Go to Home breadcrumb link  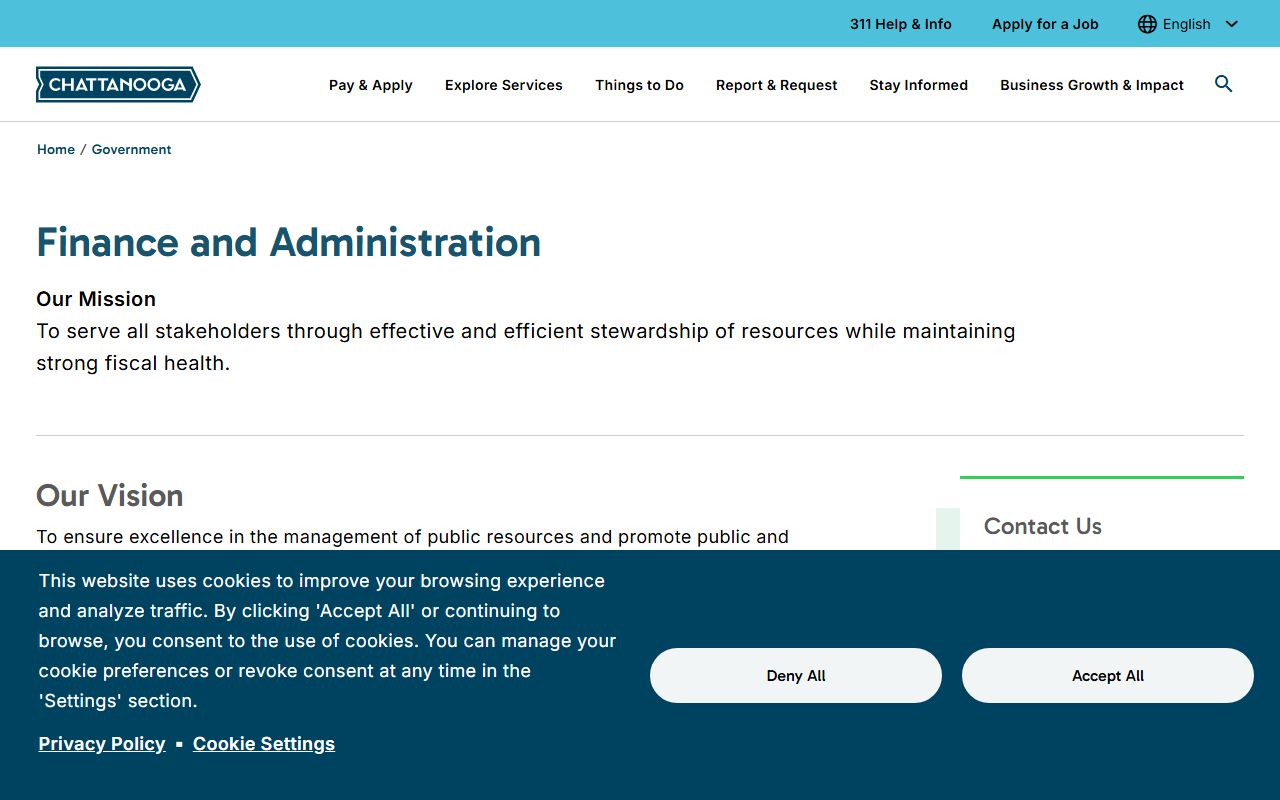click(x=56, y=149)
